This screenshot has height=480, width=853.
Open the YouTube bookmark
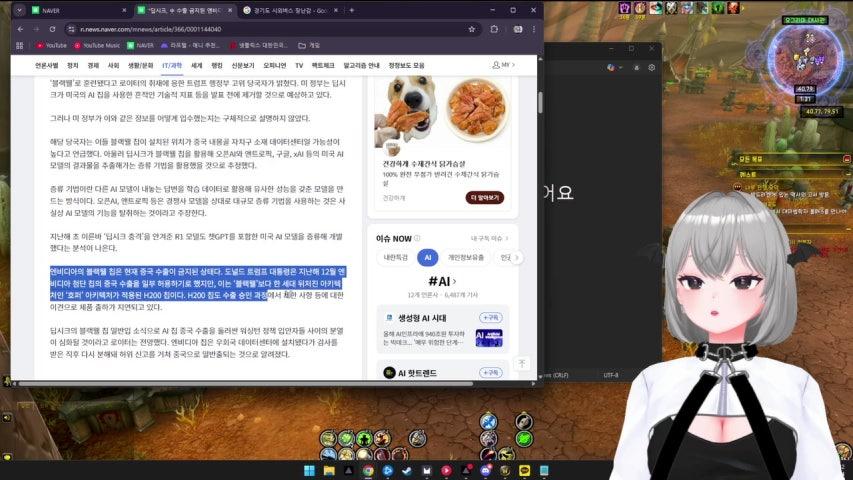point(51,46)
